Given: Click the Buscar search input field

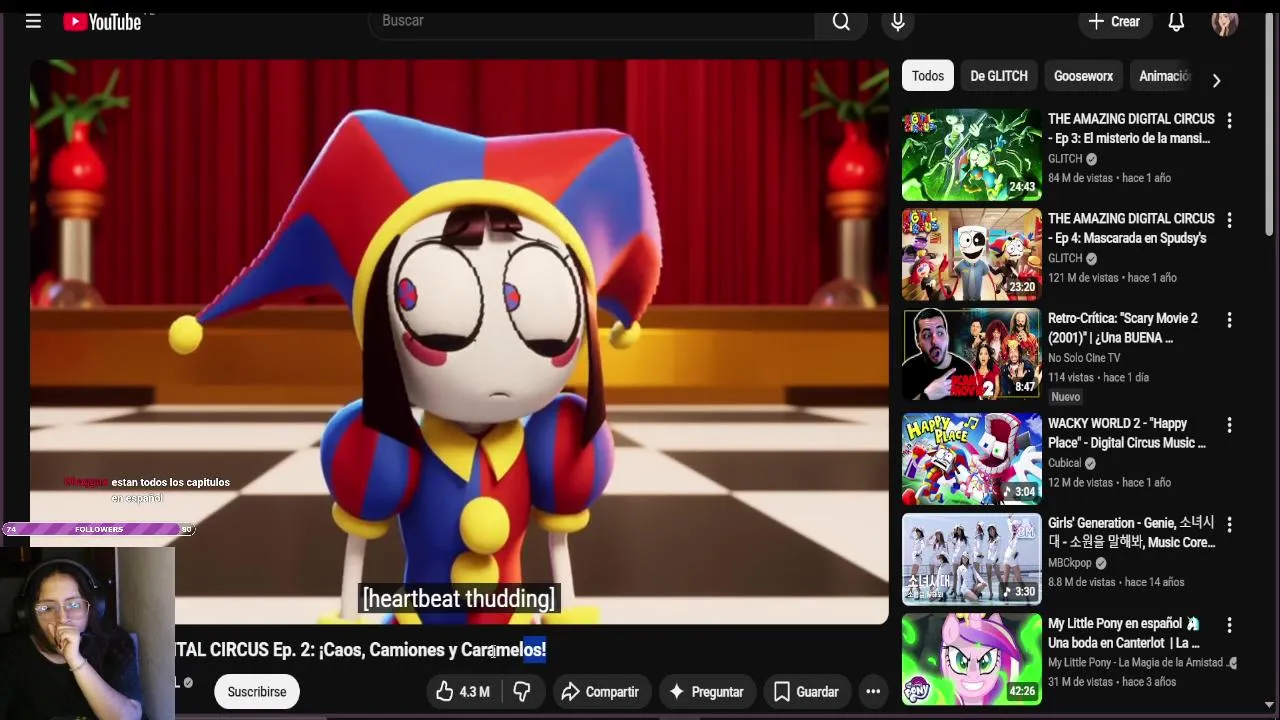Looking at the screenshot, I should [592, 21].
